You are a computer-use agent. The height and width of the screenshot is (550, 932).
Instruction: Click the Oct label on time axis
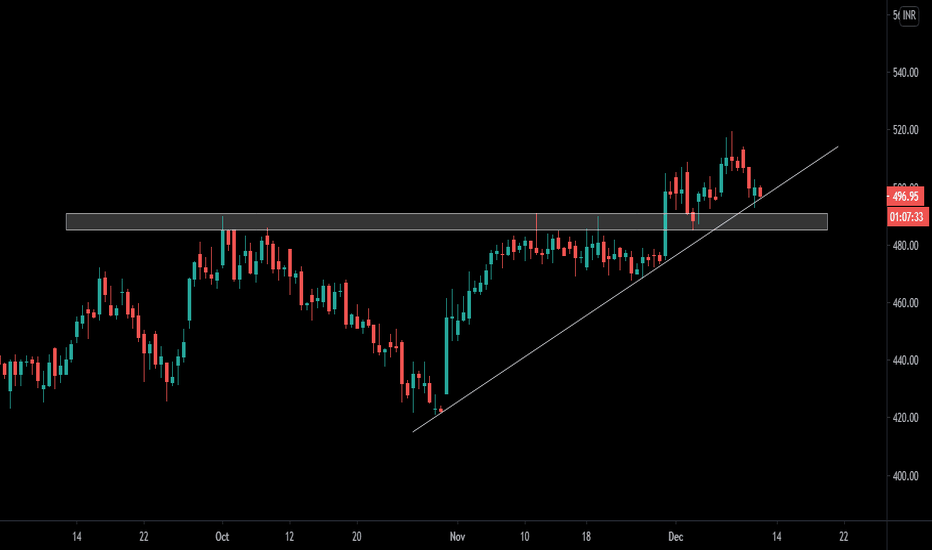click(x=222, y=537)
